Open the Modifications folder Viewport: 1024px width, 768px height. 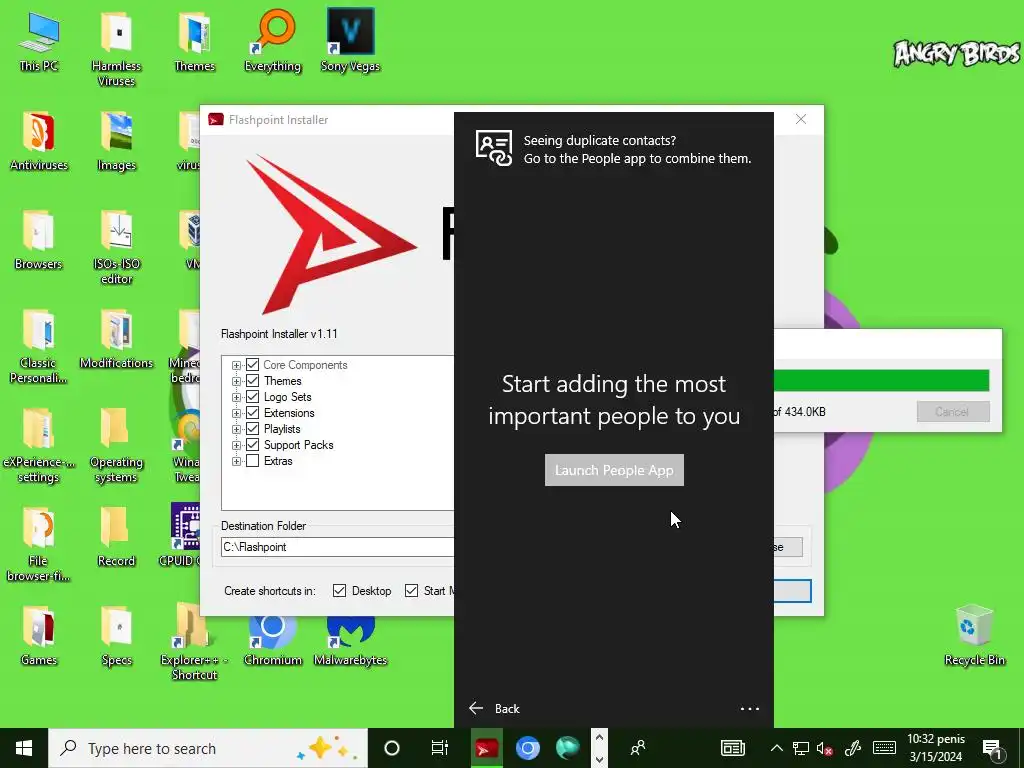tap(116, 338)
